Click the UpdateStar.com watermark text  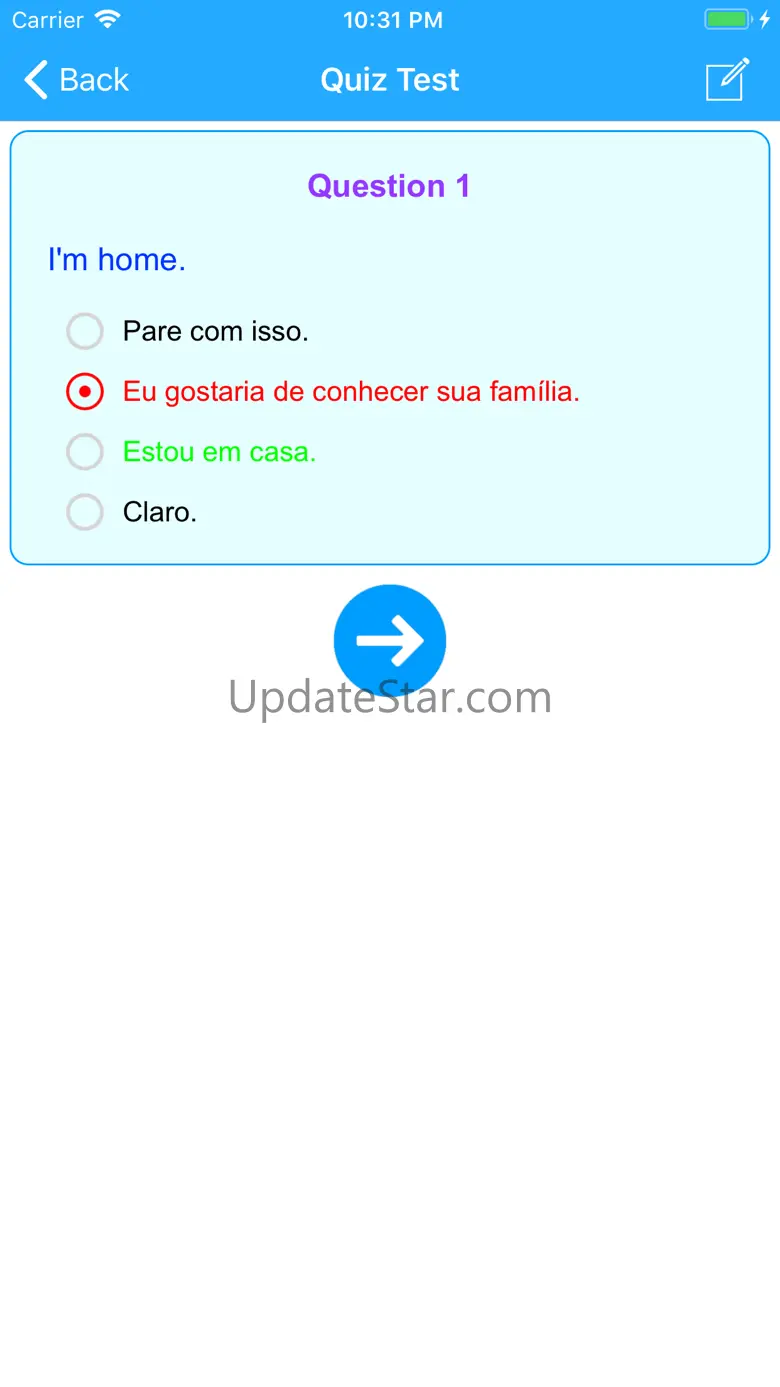390,697
